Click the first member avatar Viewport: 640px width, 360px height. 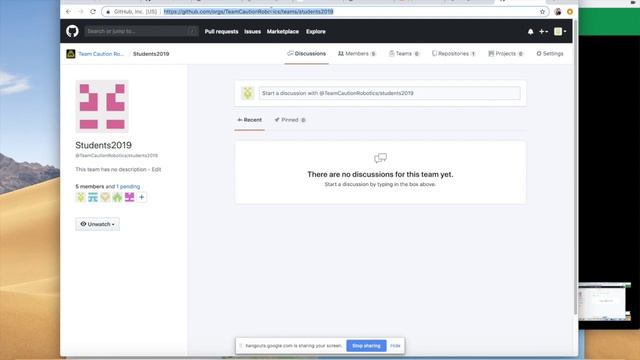coord(81,198)
